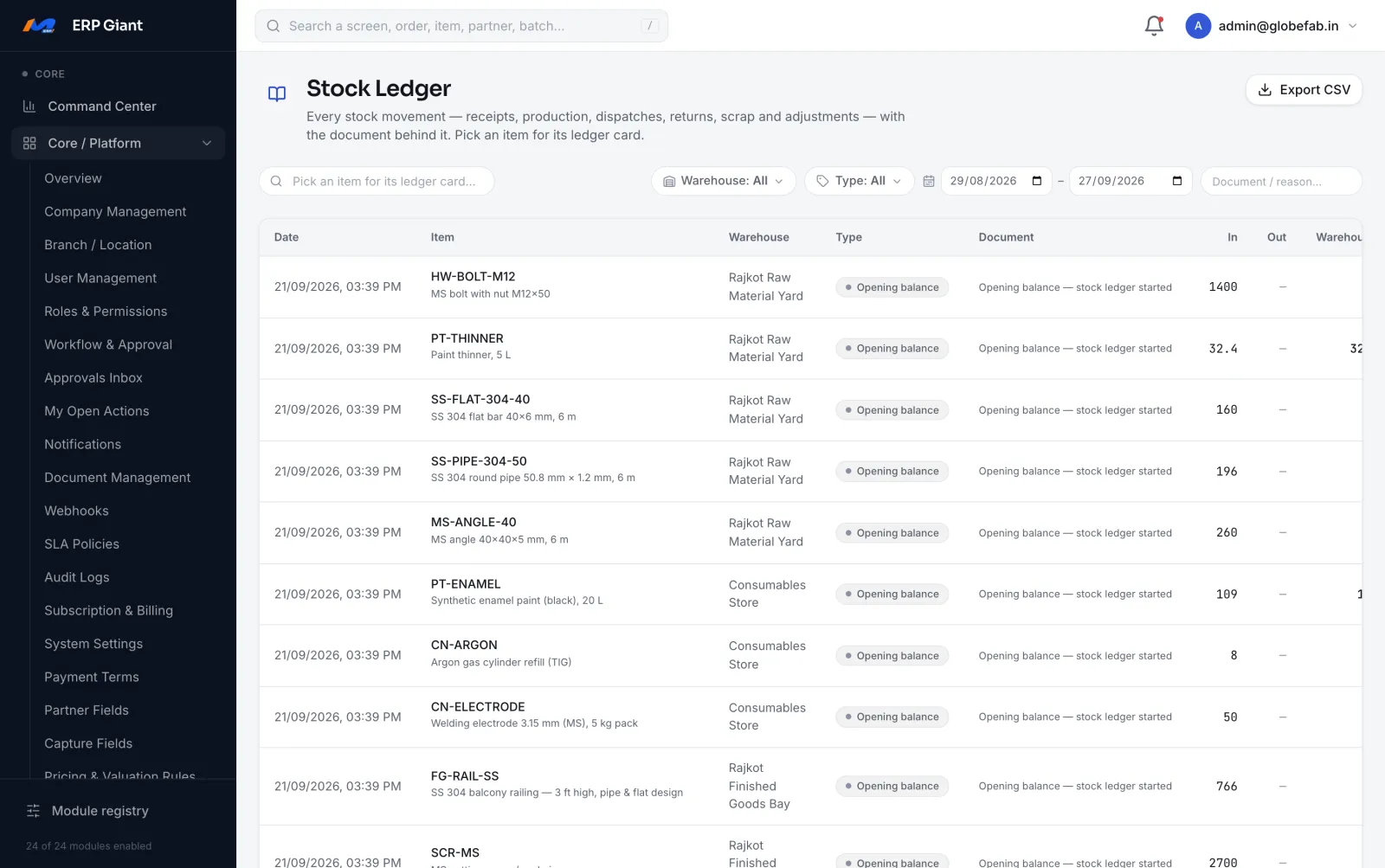Select the PT-THINNER item row
The image size is (1385, 868).
pyautogui.click(x=810, y=349)
